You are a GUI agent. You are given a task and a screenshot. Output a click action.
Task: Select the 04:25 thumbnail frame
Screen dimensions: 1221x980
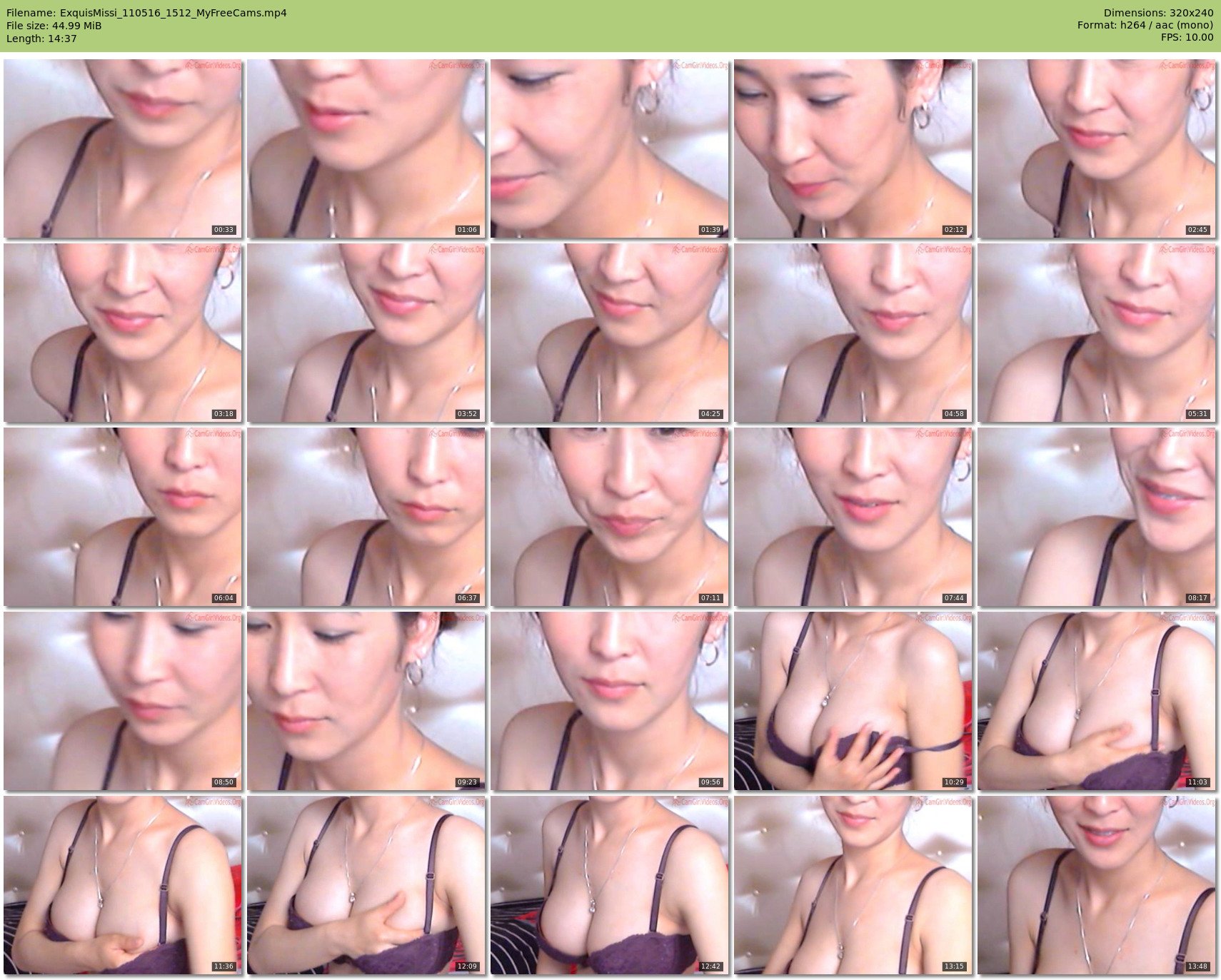tap(609, 333)
